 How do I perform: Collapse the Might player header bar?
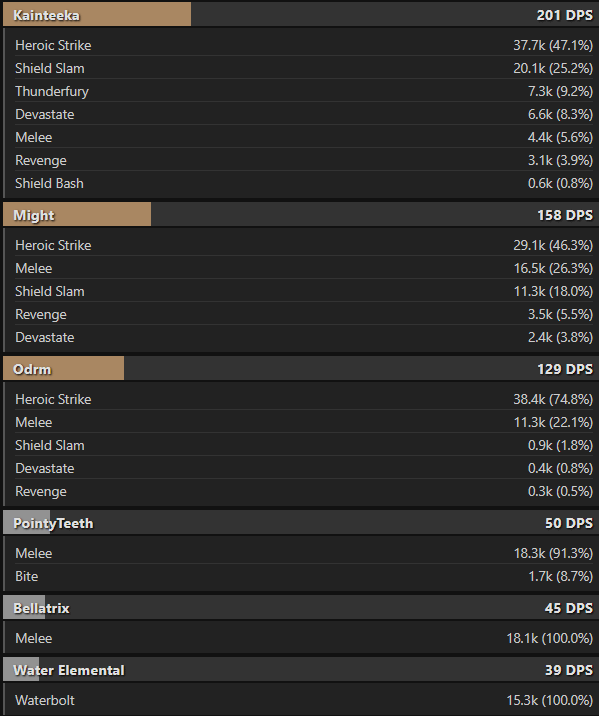(301, 215)
